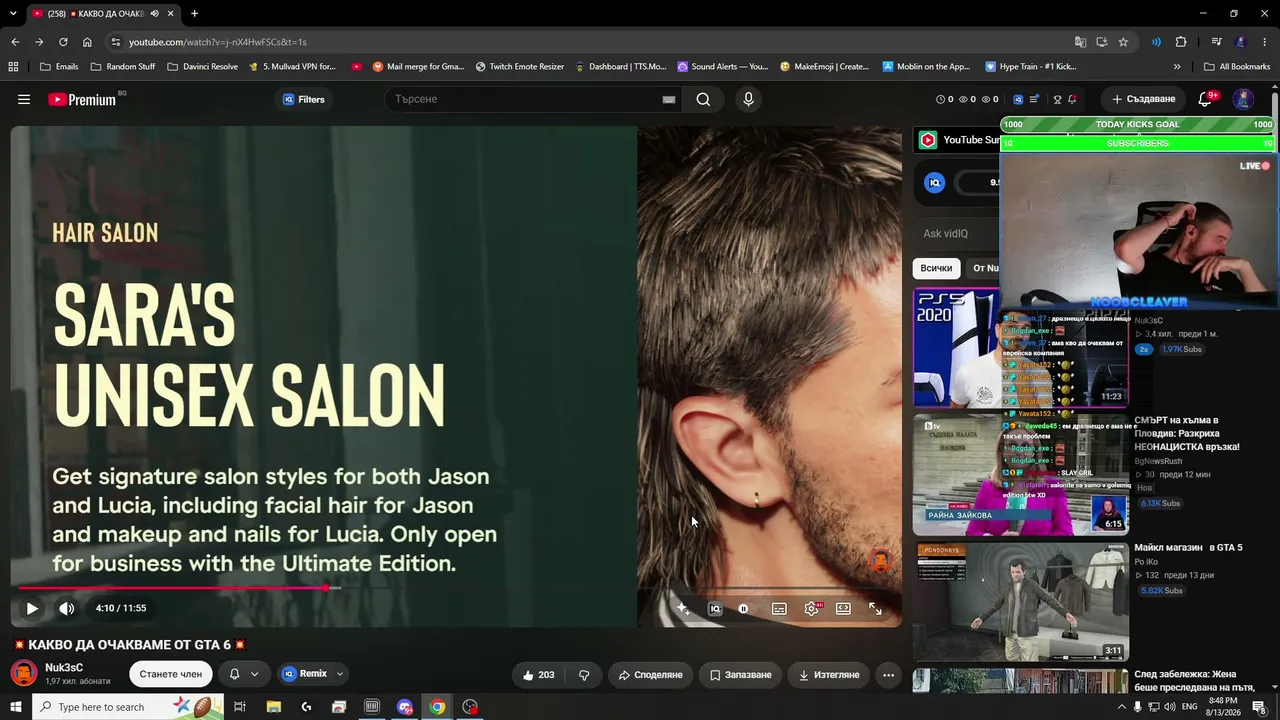The image size is (1280, 720).
Task: Open Windows Start menu
Action: pyautogui.click(x=15, y=707)
